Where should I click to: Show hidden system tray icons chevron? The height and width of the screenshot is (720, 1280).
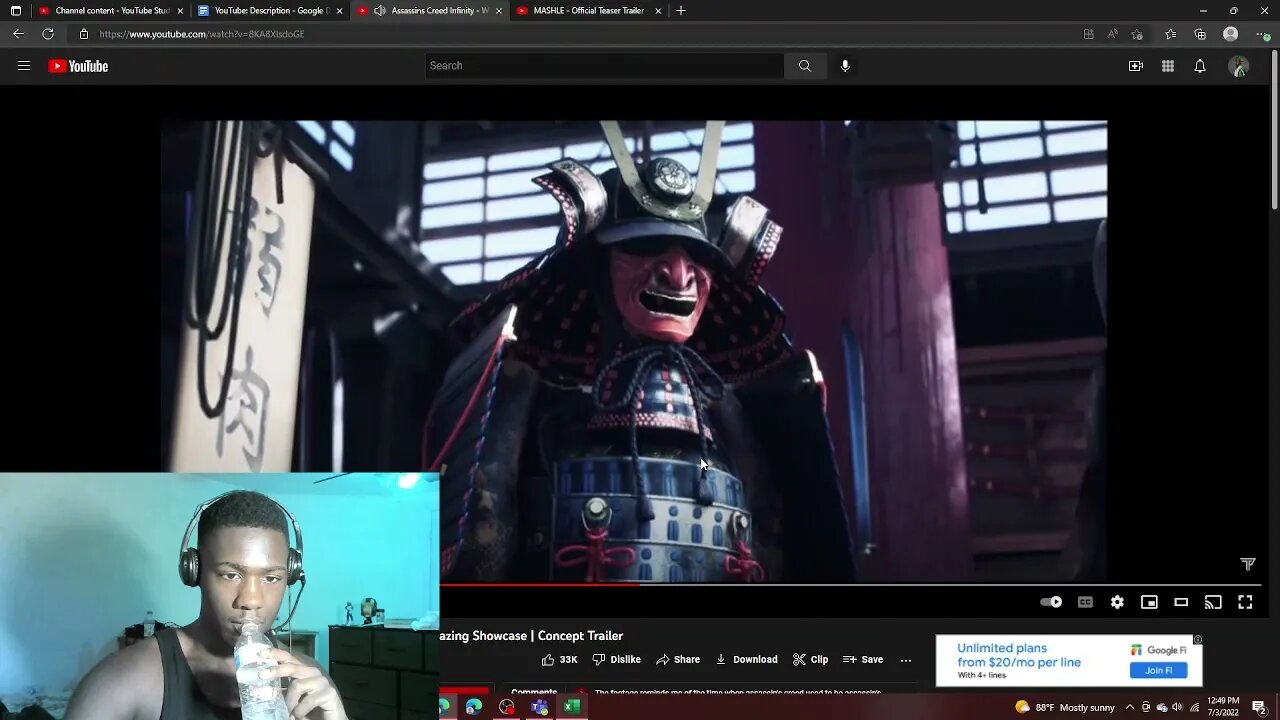click(1130, 707)
